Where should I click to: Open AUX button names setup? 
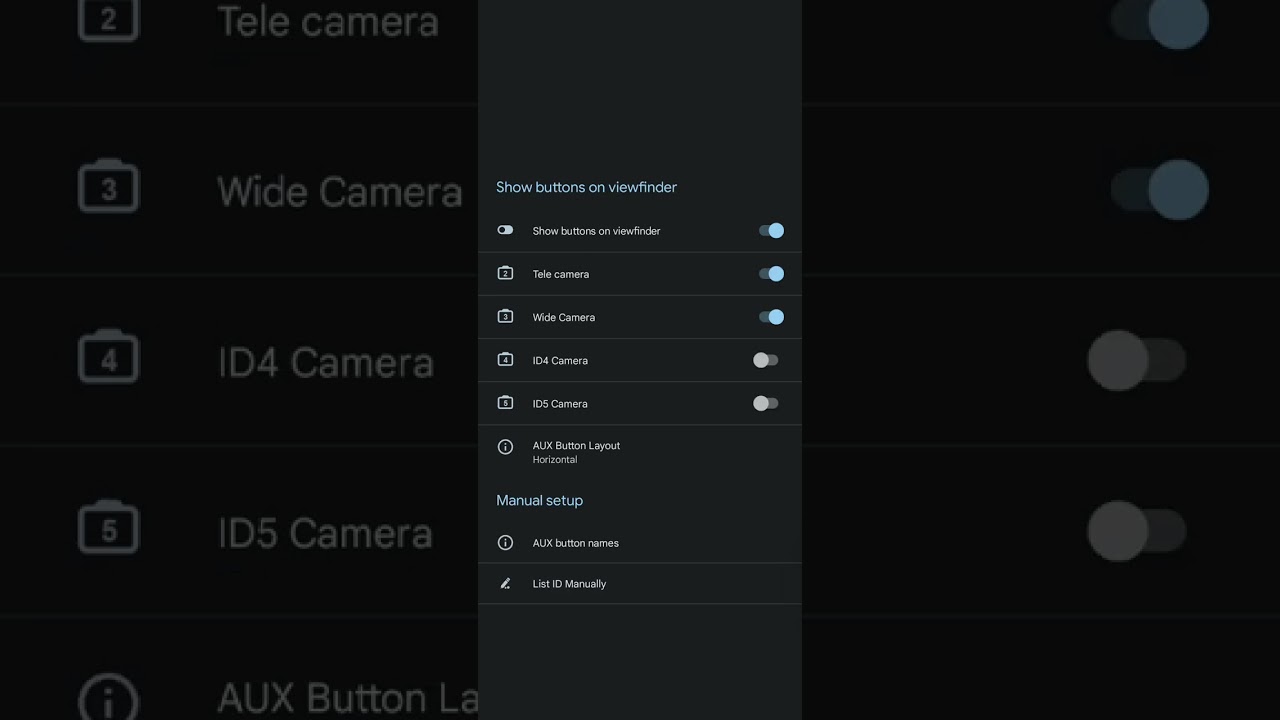click(x=640, y=543)
